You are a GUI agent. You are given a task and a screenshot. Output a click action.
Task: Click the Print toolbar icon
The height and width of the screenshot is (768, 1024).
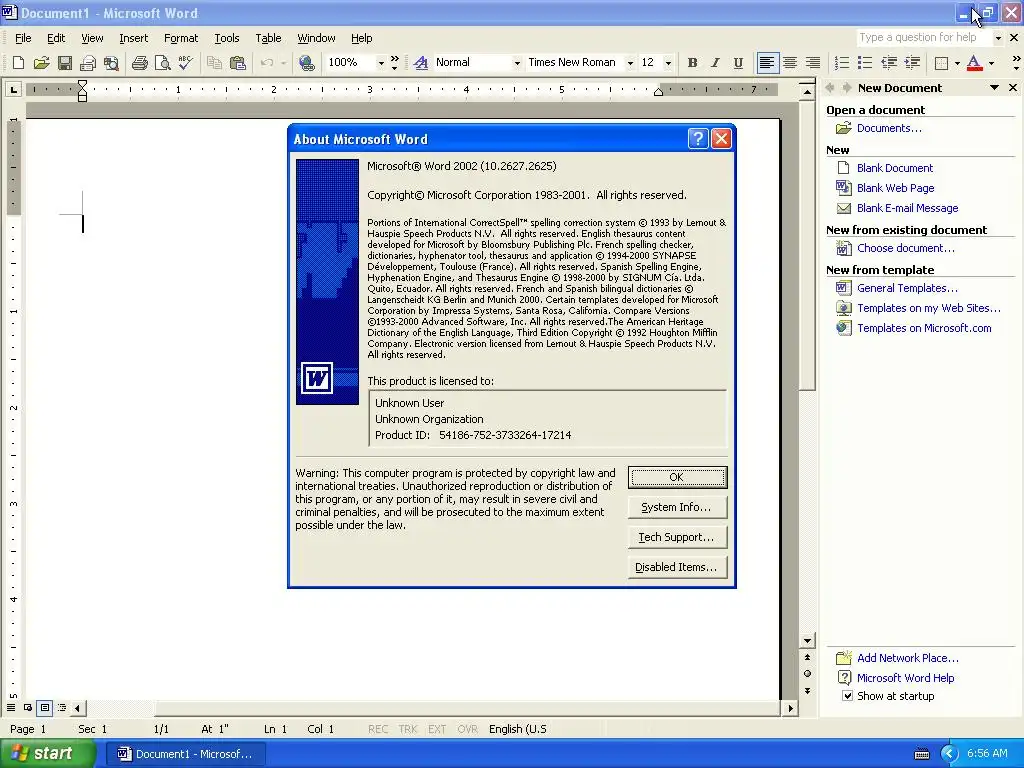point(139,63)
